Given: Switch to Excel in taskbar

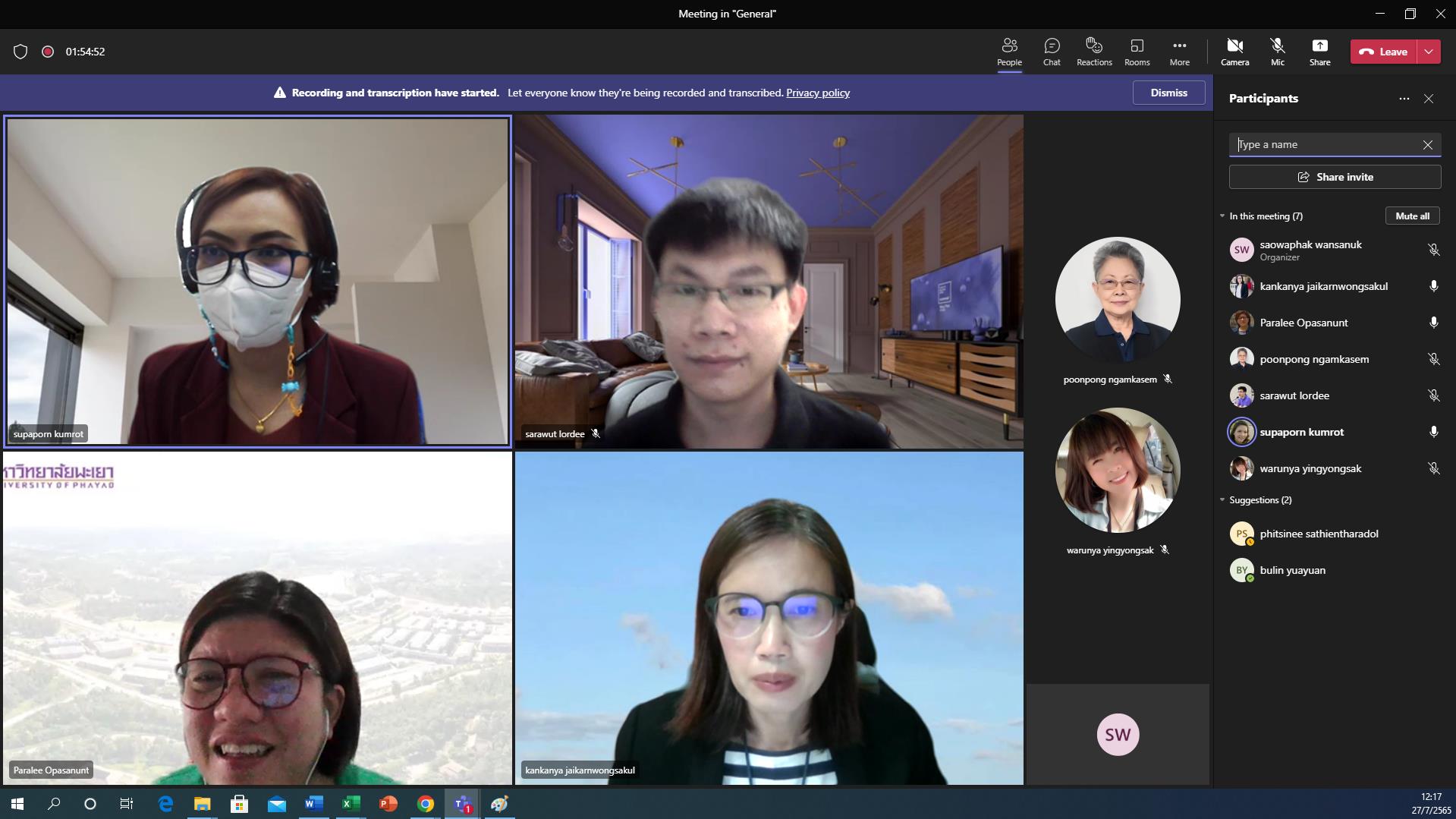Looking at the screenshot, I should point(351,804).
